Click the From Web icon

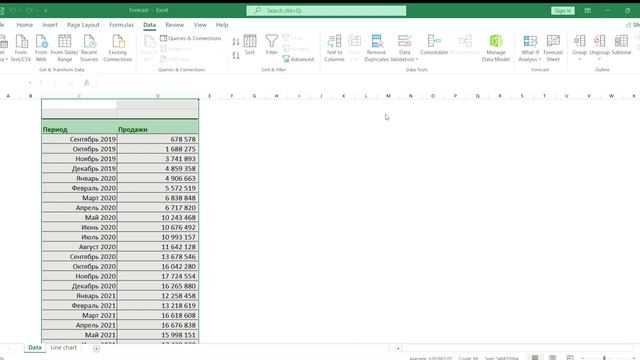(x=41, y=42)
